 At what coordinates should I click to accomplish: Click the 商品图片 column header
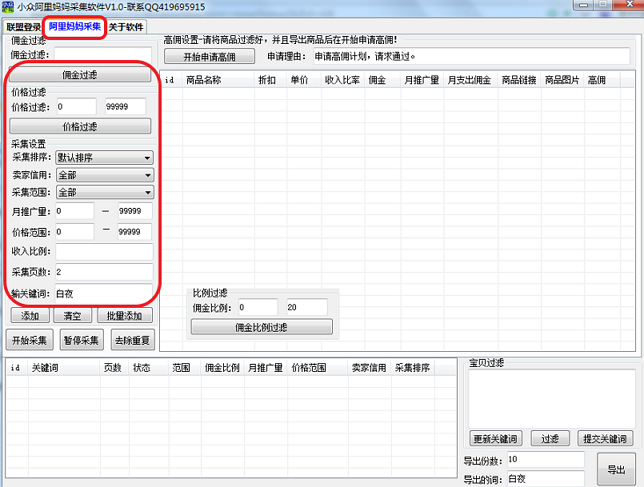[x=562, y=80]
